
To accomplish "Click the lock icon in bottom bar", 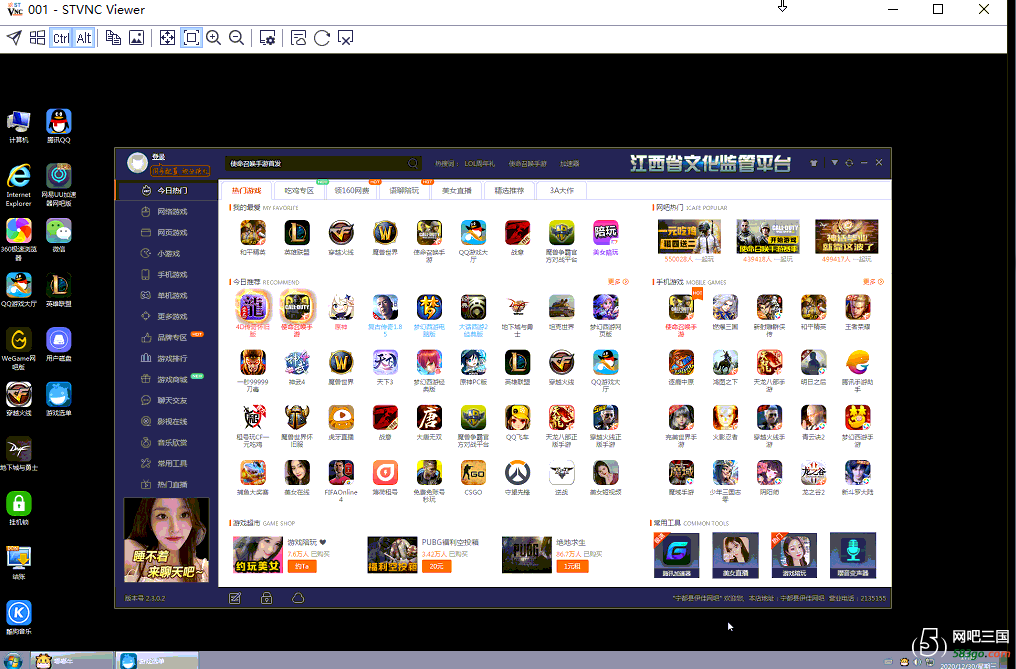I will (266, 598).
